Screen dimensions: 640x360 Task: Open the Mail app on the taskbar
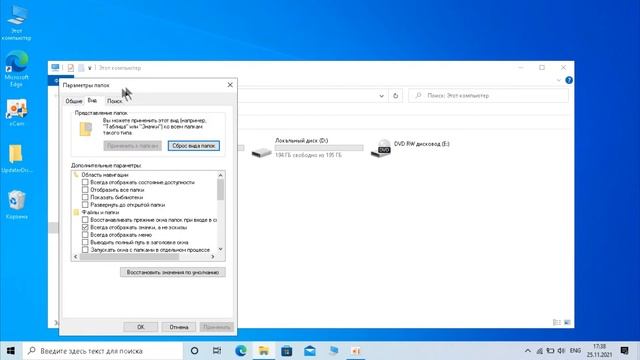(310, 351)
